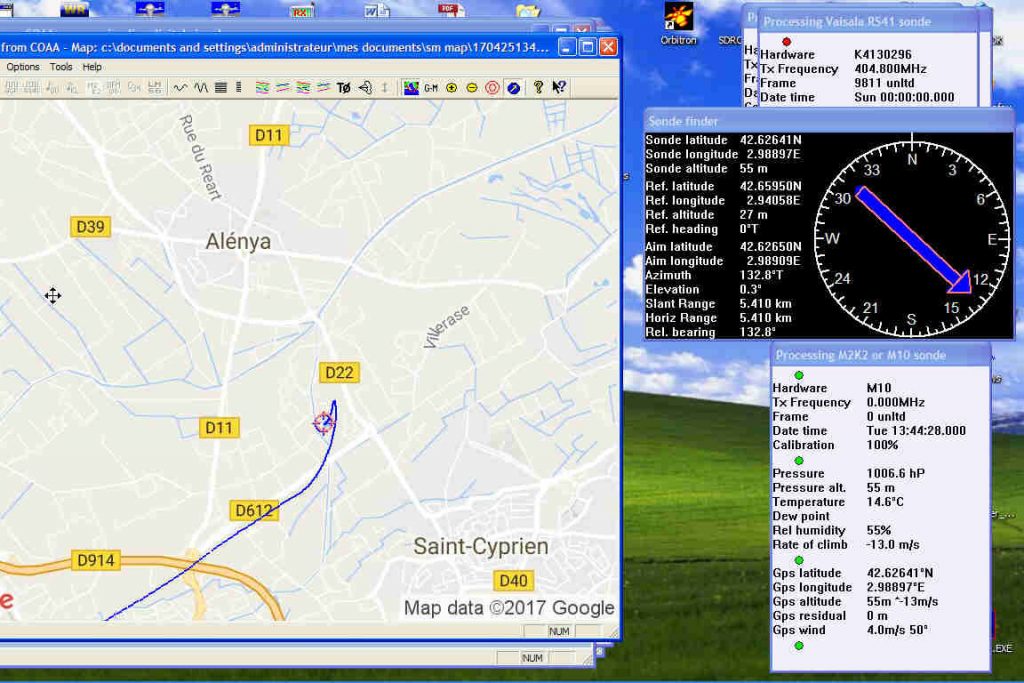Zoom in with the yellow plus icon
The width and height of the screenshot is (1024, 683).
[x=451, y=87]
